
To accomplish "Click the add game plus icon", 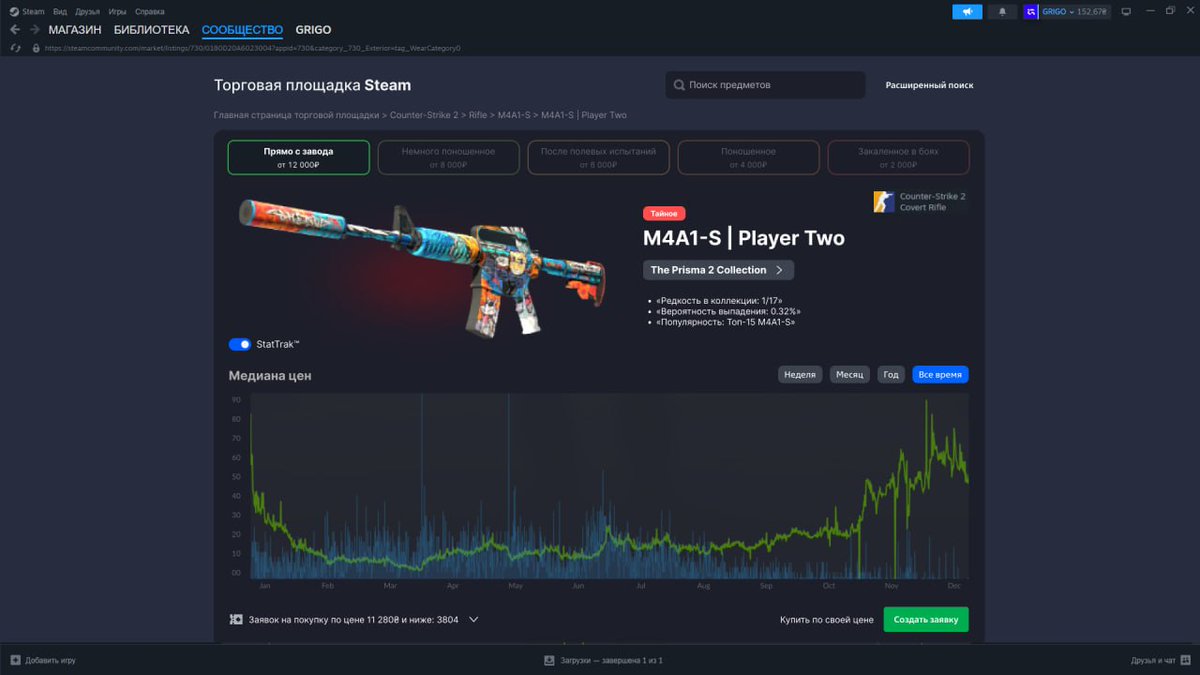I will click(15, 660).
